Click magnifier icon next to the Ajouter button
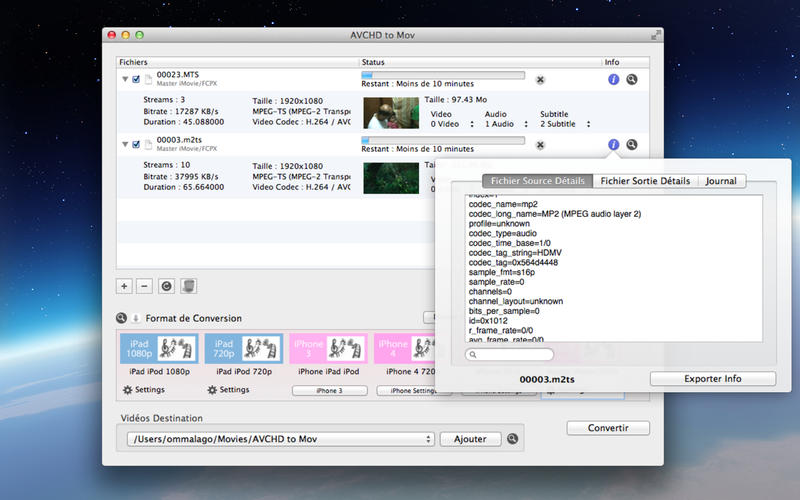 pyautogui.click(x=513, y=439)
